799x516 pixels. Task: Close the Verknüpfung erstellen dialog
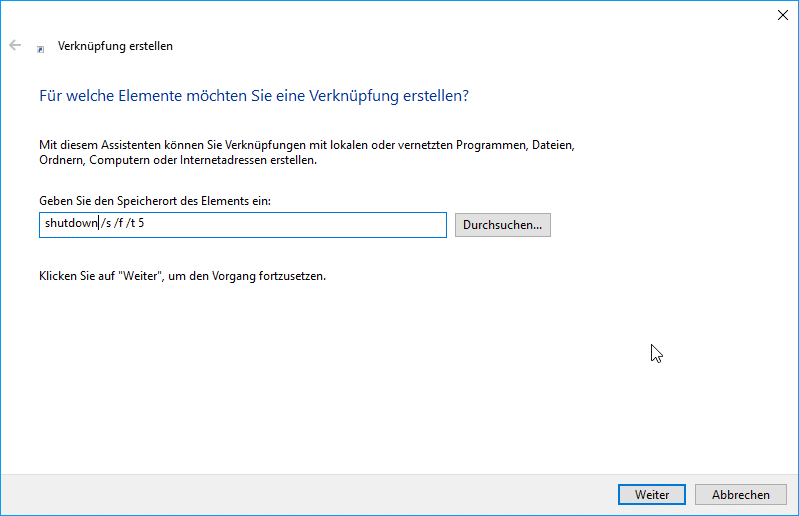click(781, 14)
